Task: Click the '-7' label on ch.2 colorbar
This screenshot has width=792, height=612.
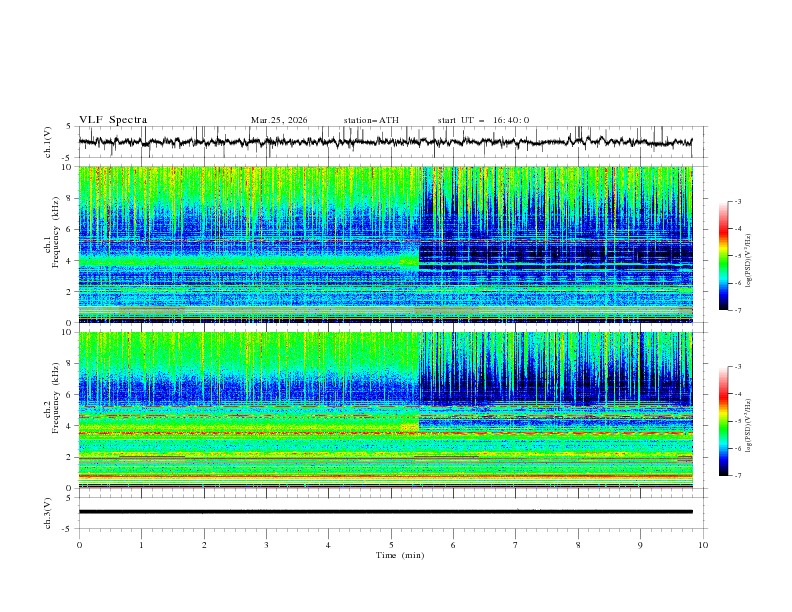Action: 737,476
